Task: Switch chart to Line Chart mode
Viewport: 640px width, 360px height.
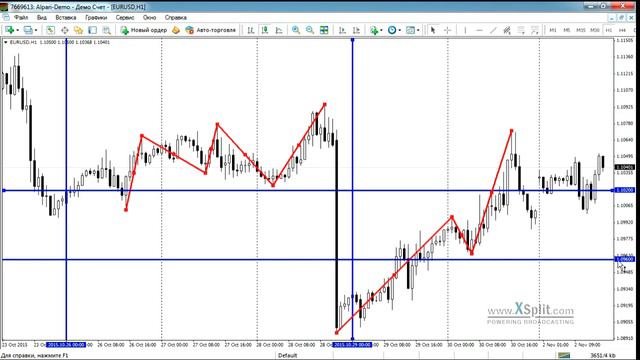Action: pyautogui.click(x=279, y=30)
